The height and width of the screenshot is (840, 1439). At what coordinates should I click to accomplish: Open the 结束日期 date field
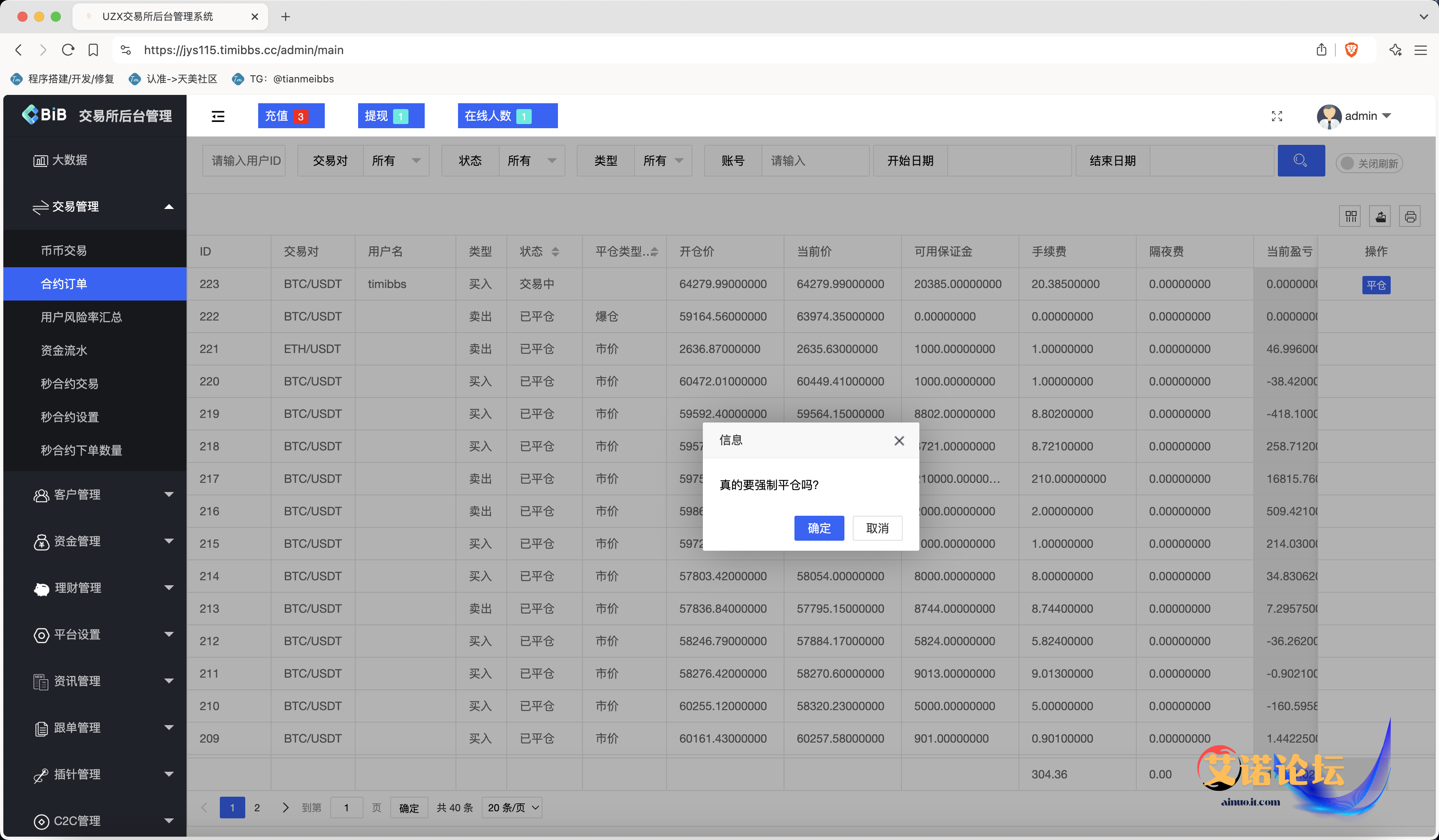(1211, 160)
